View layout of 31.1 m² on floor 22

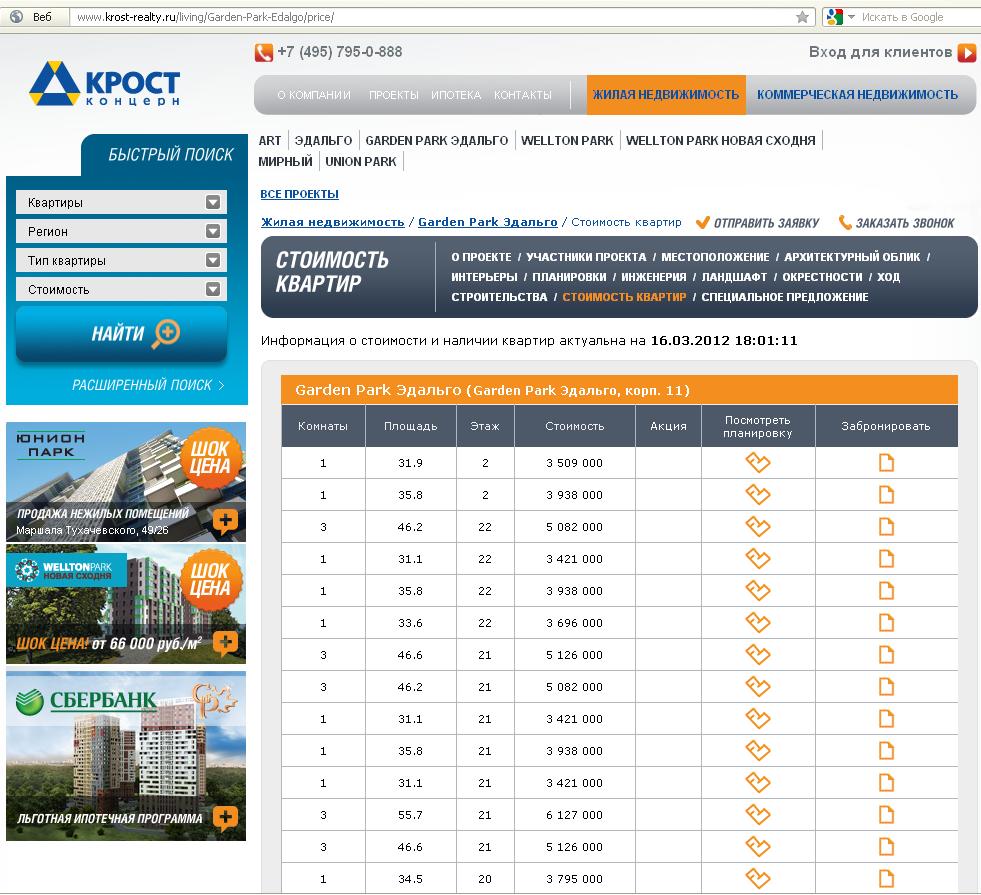pos(758,559)
